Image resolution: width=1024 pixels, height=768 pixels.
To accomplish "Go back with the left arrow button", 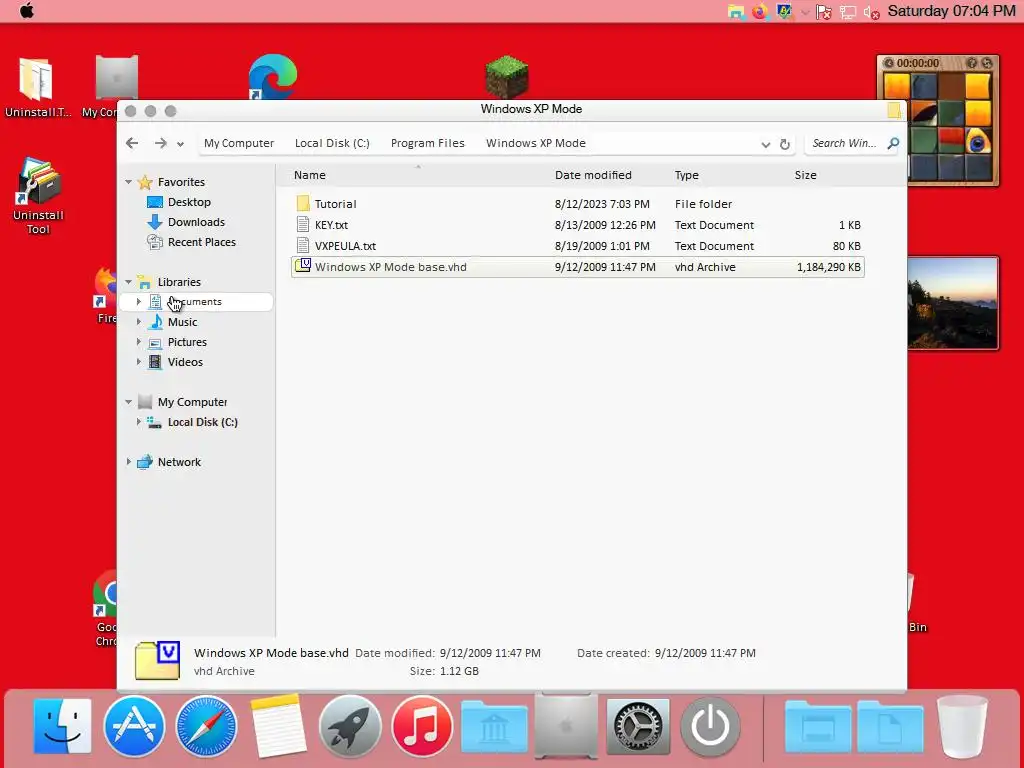I will [132, 143].
